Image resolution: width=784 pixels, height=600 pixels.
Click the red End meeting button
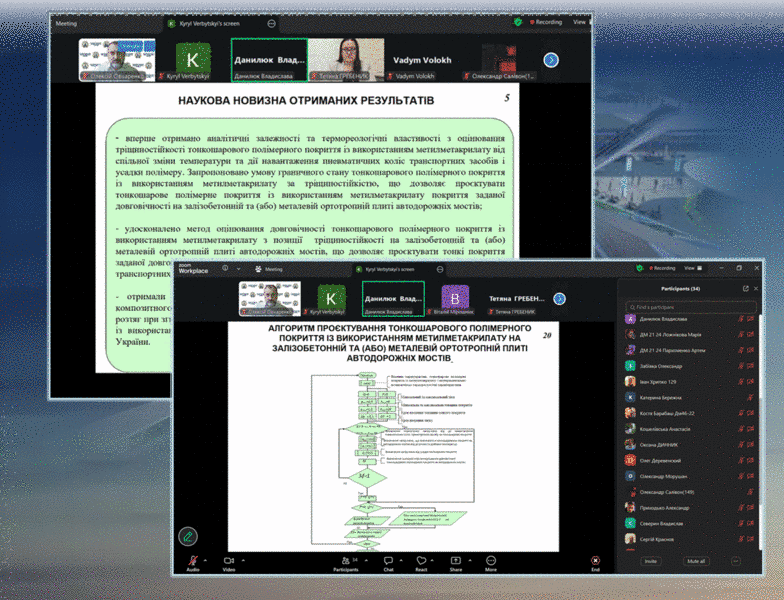[x=595, y=561]
